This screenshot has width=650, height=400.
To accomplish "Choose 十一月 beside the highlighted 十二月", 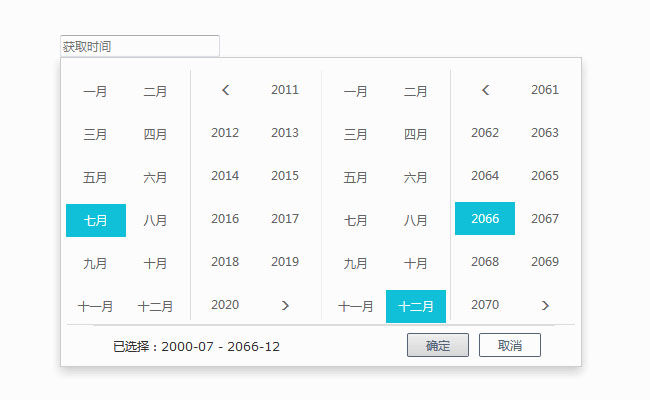I will 356,306.
